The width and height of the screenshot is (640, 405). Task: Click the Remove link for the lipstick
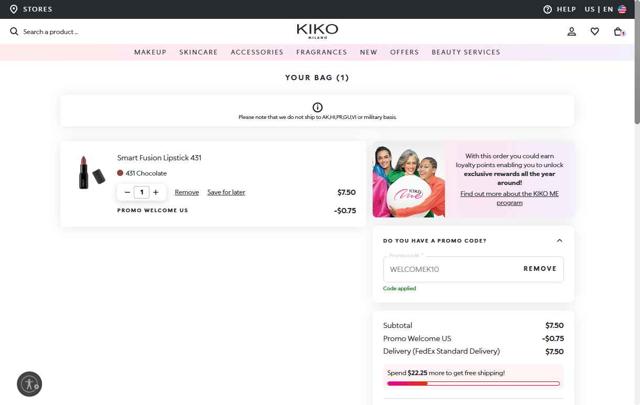coord(187,192)
